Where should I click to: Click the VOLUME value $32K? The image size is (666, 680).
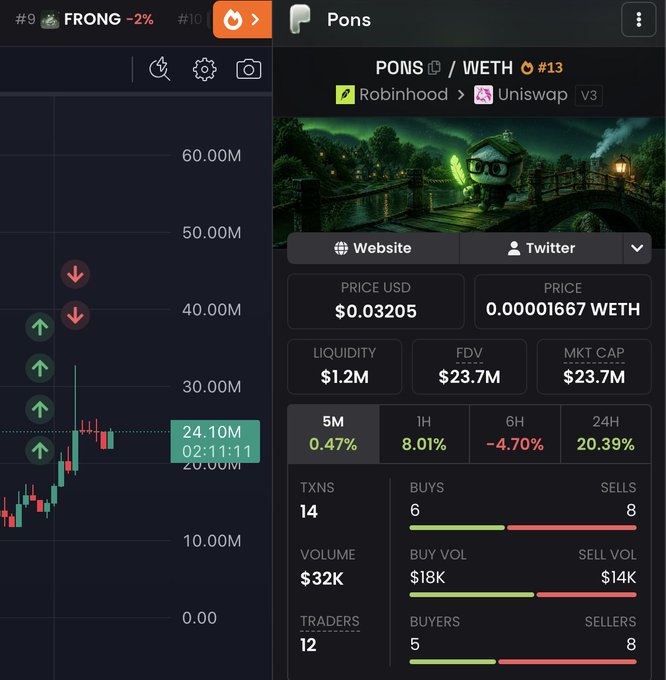tap(322, 579)
